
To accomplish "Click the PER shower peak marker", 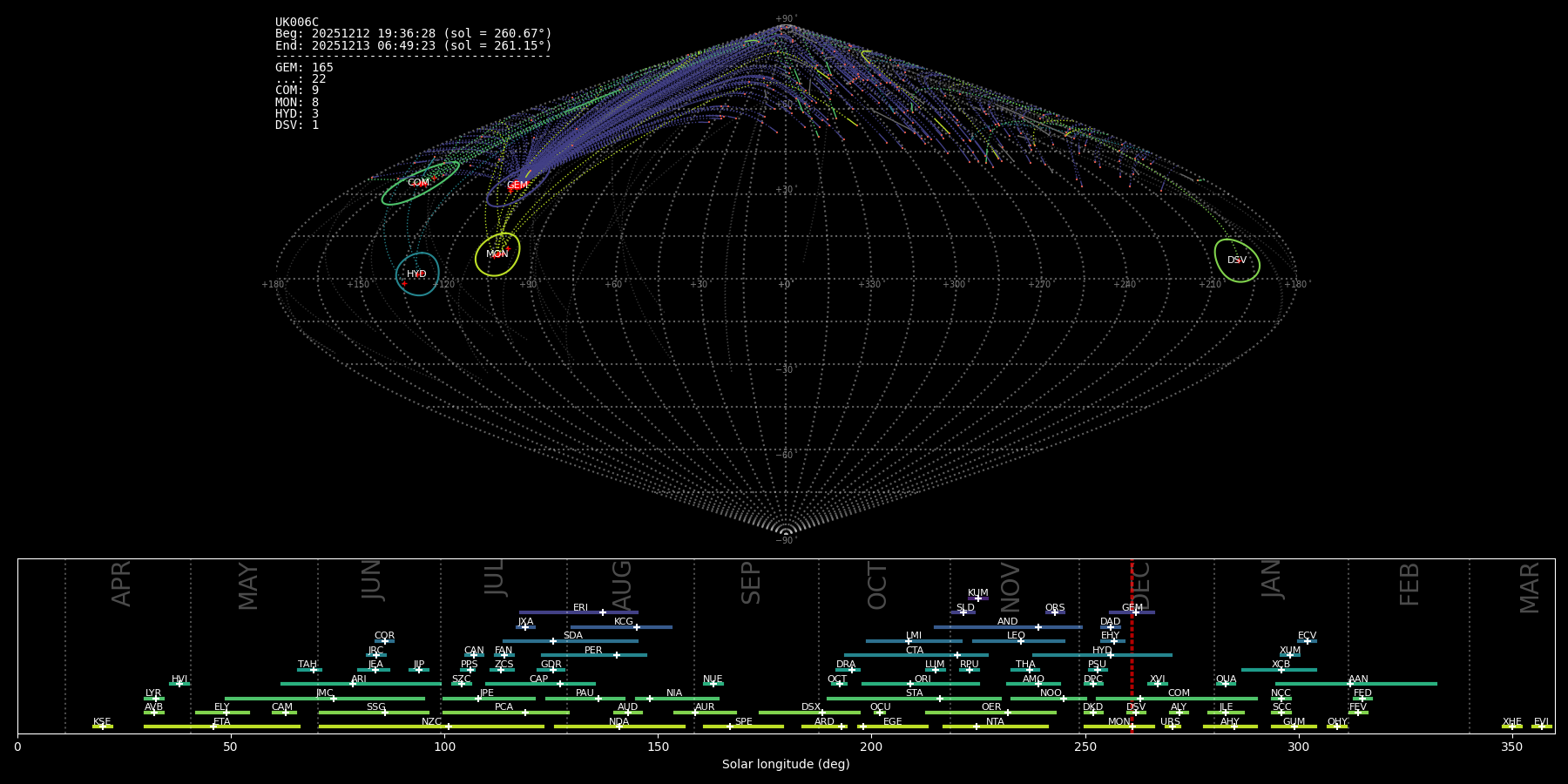I will click(x=617, y=655).
